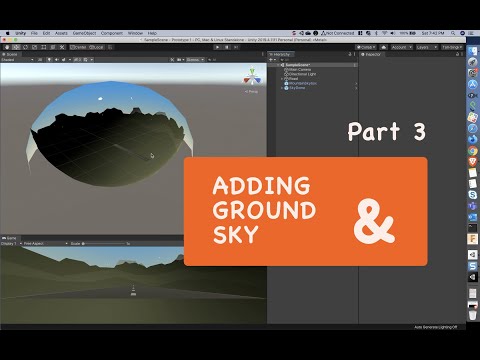Select the Hand tool in Unity toolbar

point(7,47)
